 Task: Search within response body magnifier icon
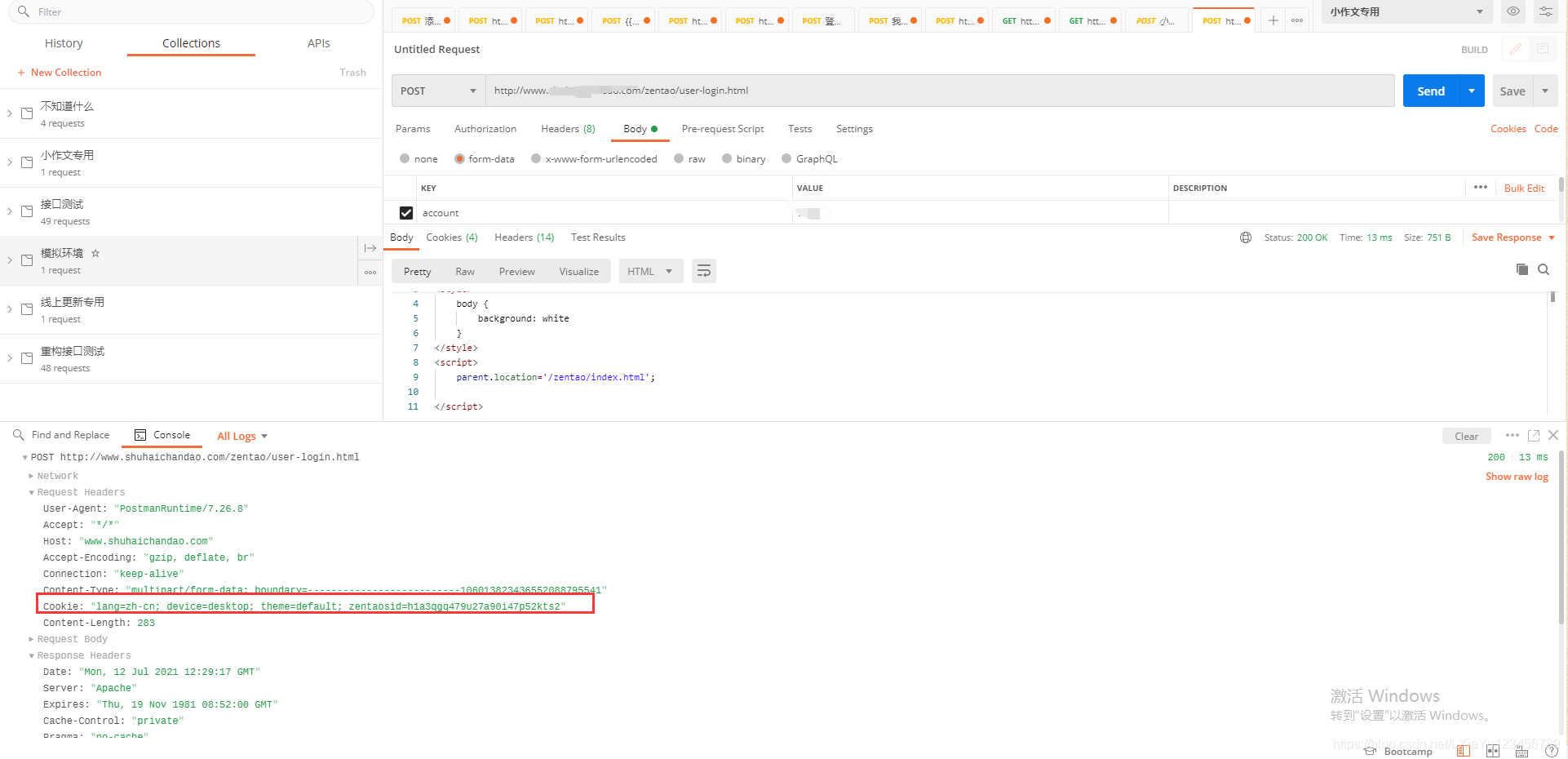[1544, 269]
